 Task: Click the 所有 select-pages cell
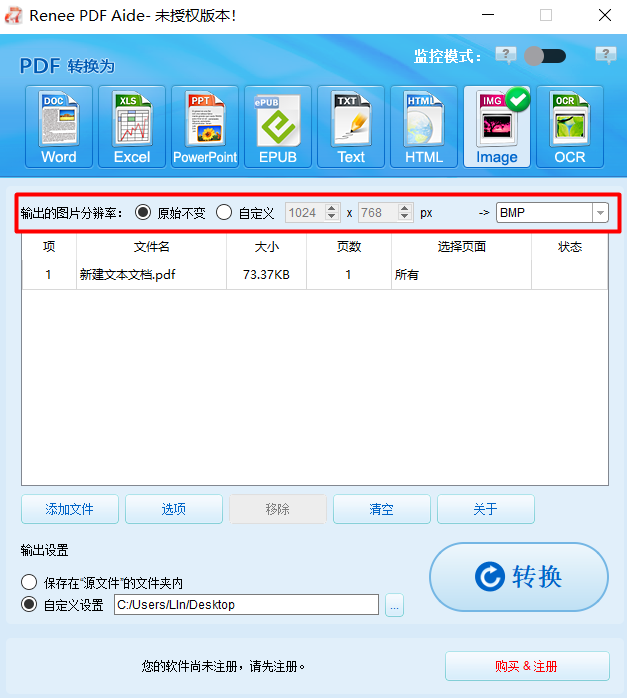point(461,275)
